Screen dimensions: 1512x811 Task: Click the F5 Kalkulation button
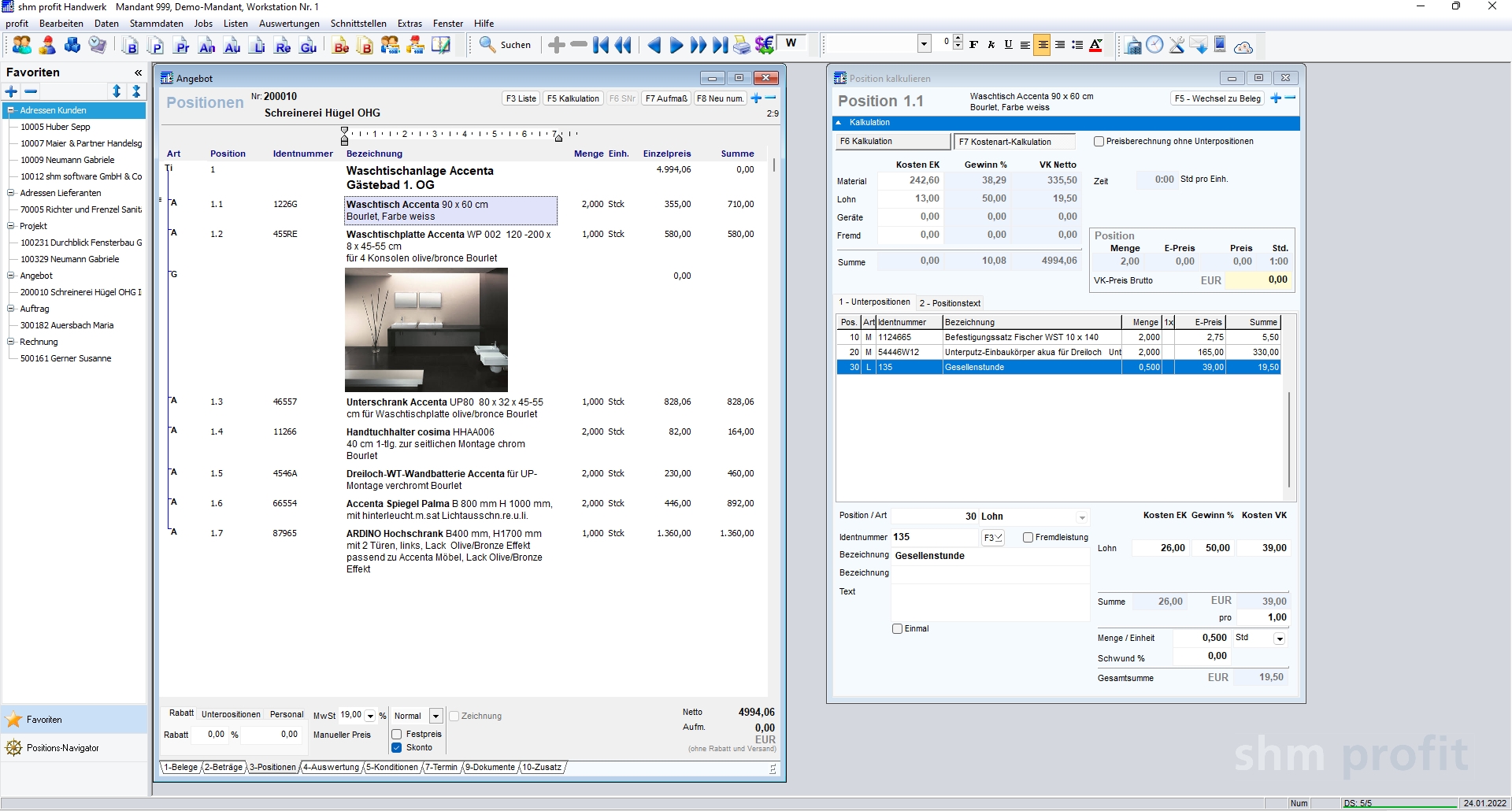pyautogui.click(x=573, y=98)
